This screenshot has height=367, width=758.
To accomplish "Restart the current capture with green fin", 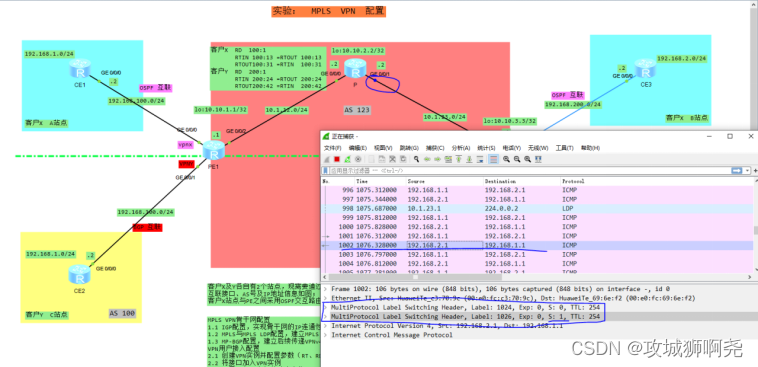I will 348,159.
